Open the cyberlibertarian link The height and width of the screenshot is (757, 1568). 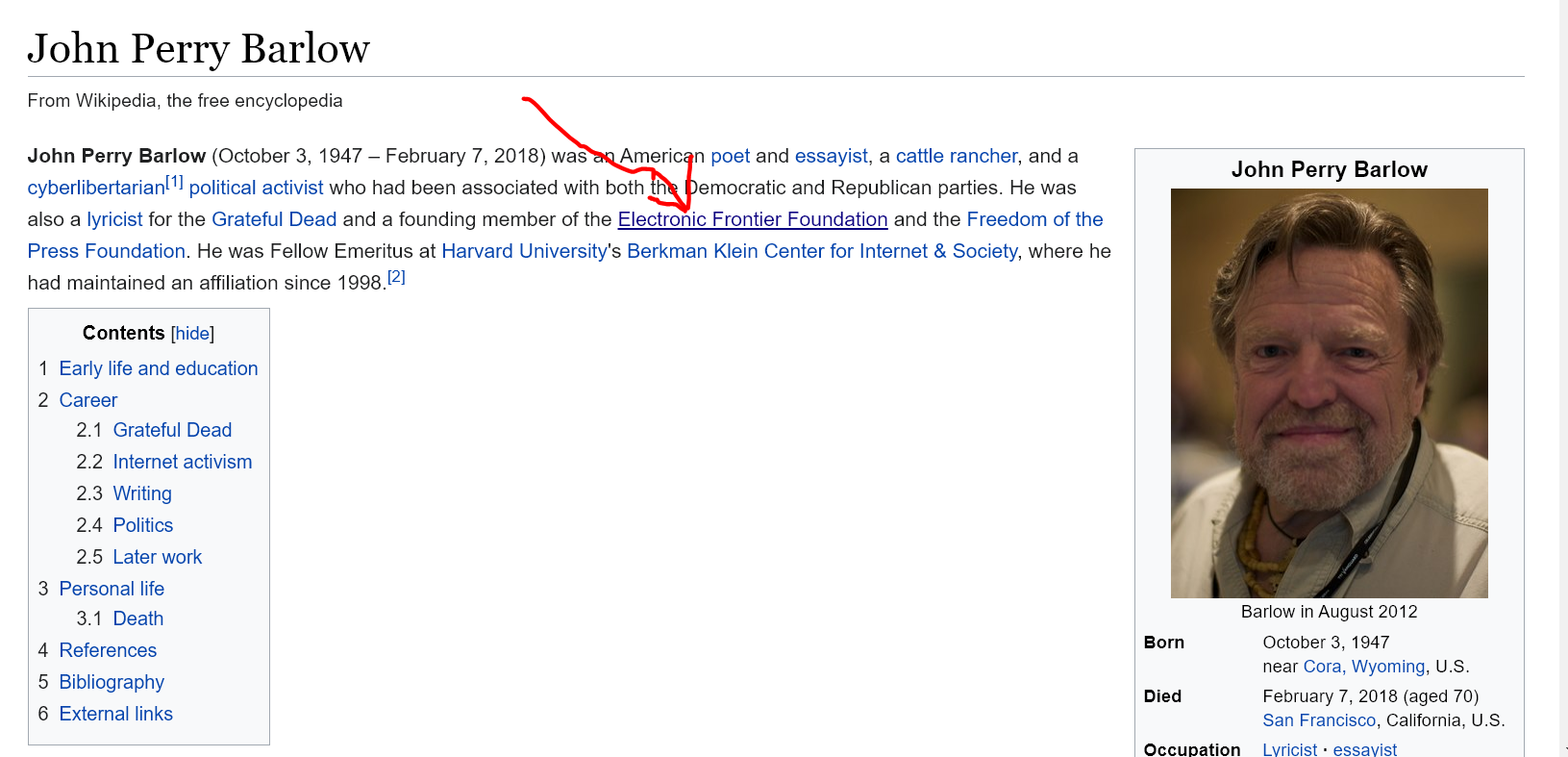96,188
